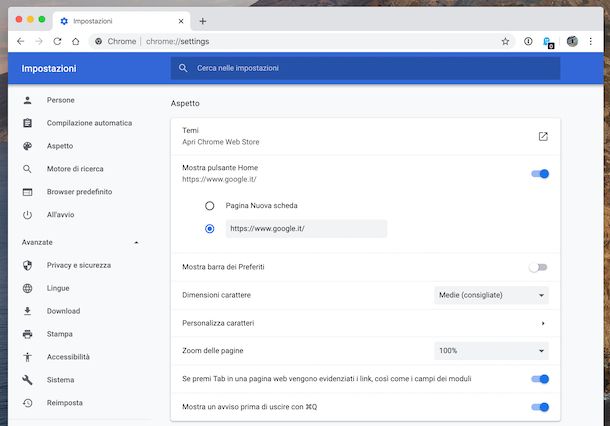The image size is (610, 426).
Task: Open Sistema settings label
Action: pyautogui.click(x=60, y=380)
